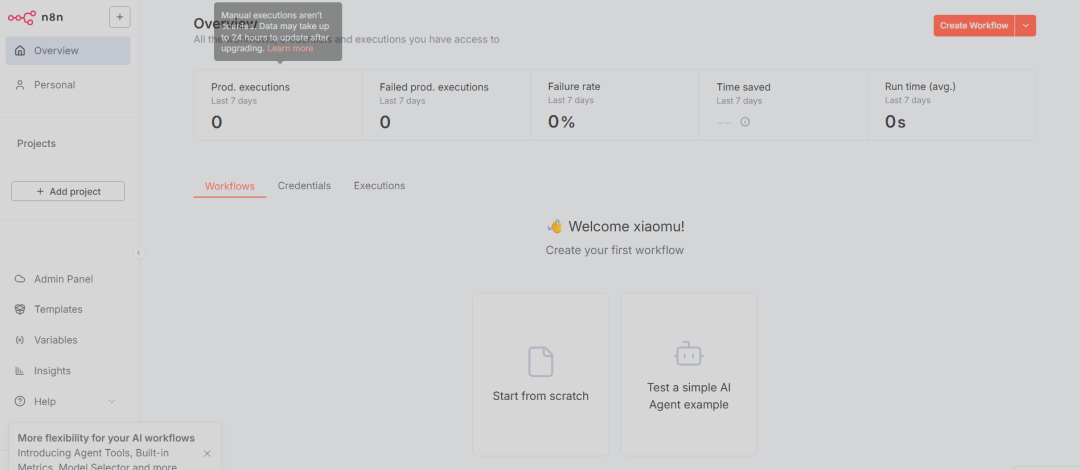Click the blank file icon

tap(541, 362)
